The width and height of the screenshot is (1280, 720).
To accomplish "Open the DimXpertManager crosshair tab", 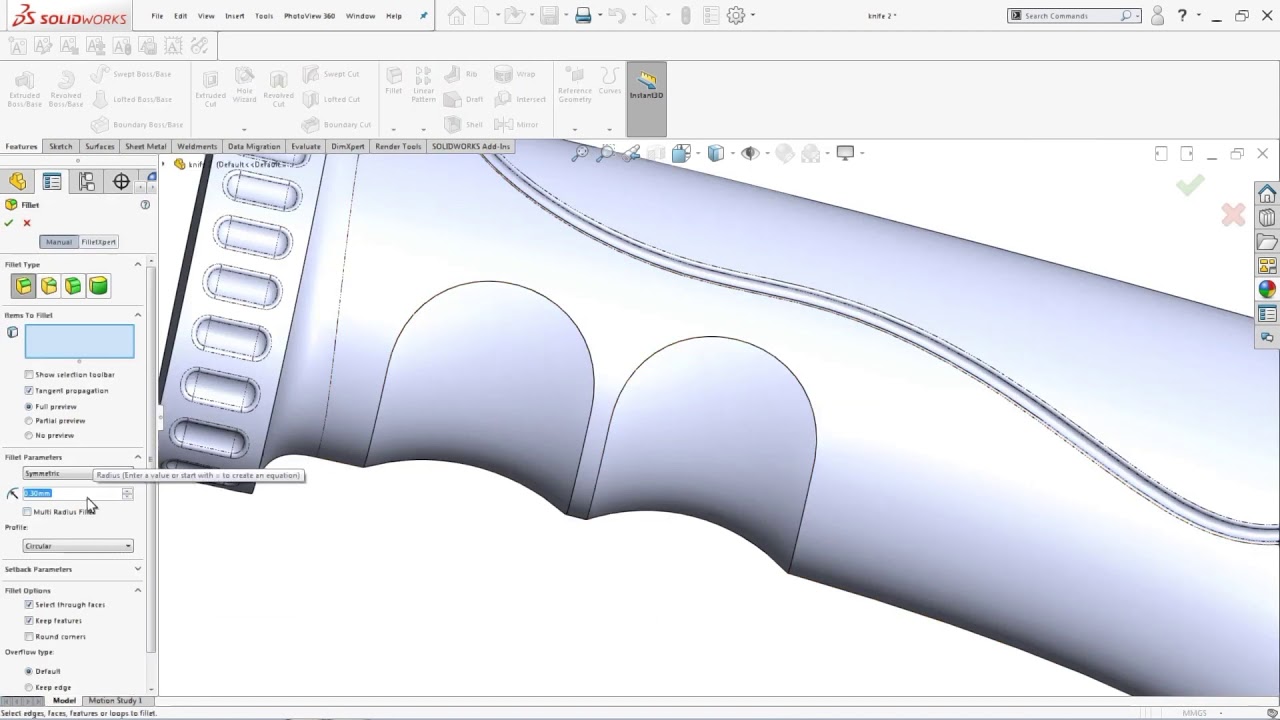I will [x=121, y=181].
